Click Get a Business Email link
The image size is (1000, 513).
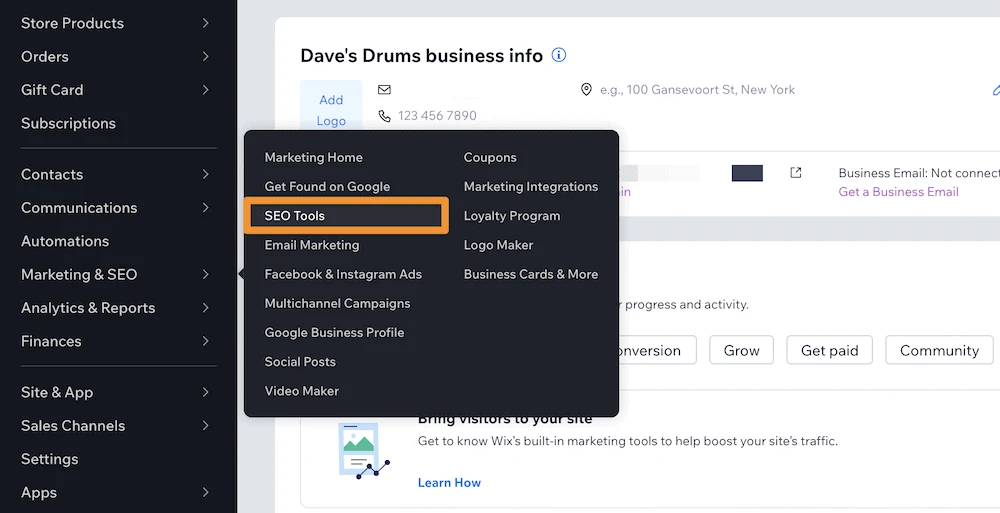click(x=898, y=191)
